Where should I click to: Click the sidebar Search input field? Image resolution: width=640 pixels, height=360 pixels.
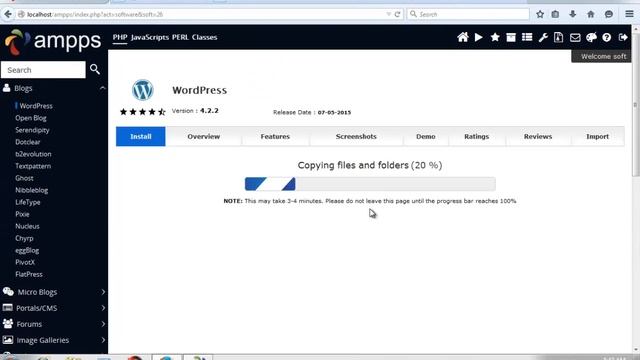[x=43, y=70]
